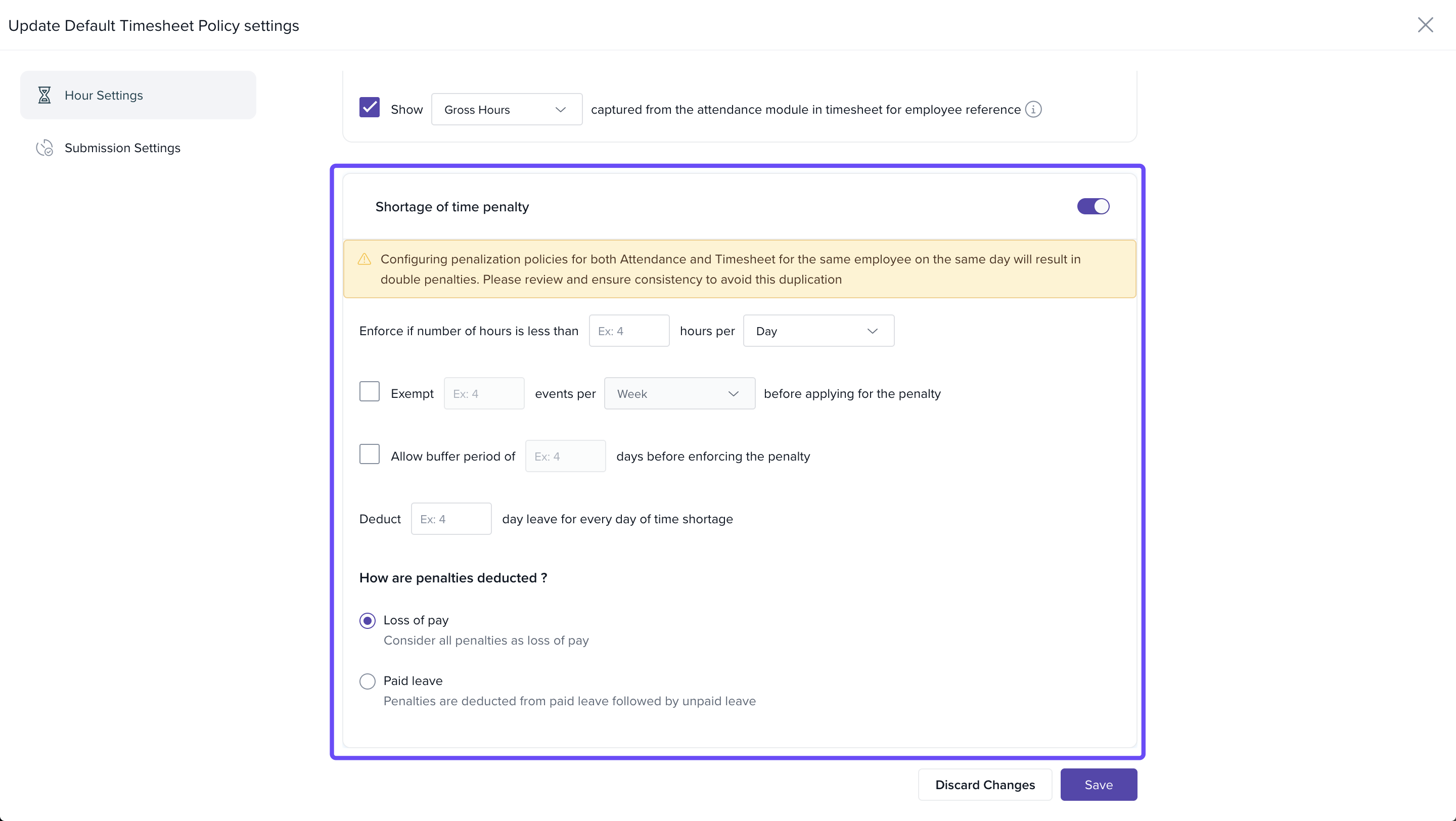This screenshot has height=821, width=1456.
Task: Close the Timesheet Policy settings dialog
Action: [x=1425, y=25]
